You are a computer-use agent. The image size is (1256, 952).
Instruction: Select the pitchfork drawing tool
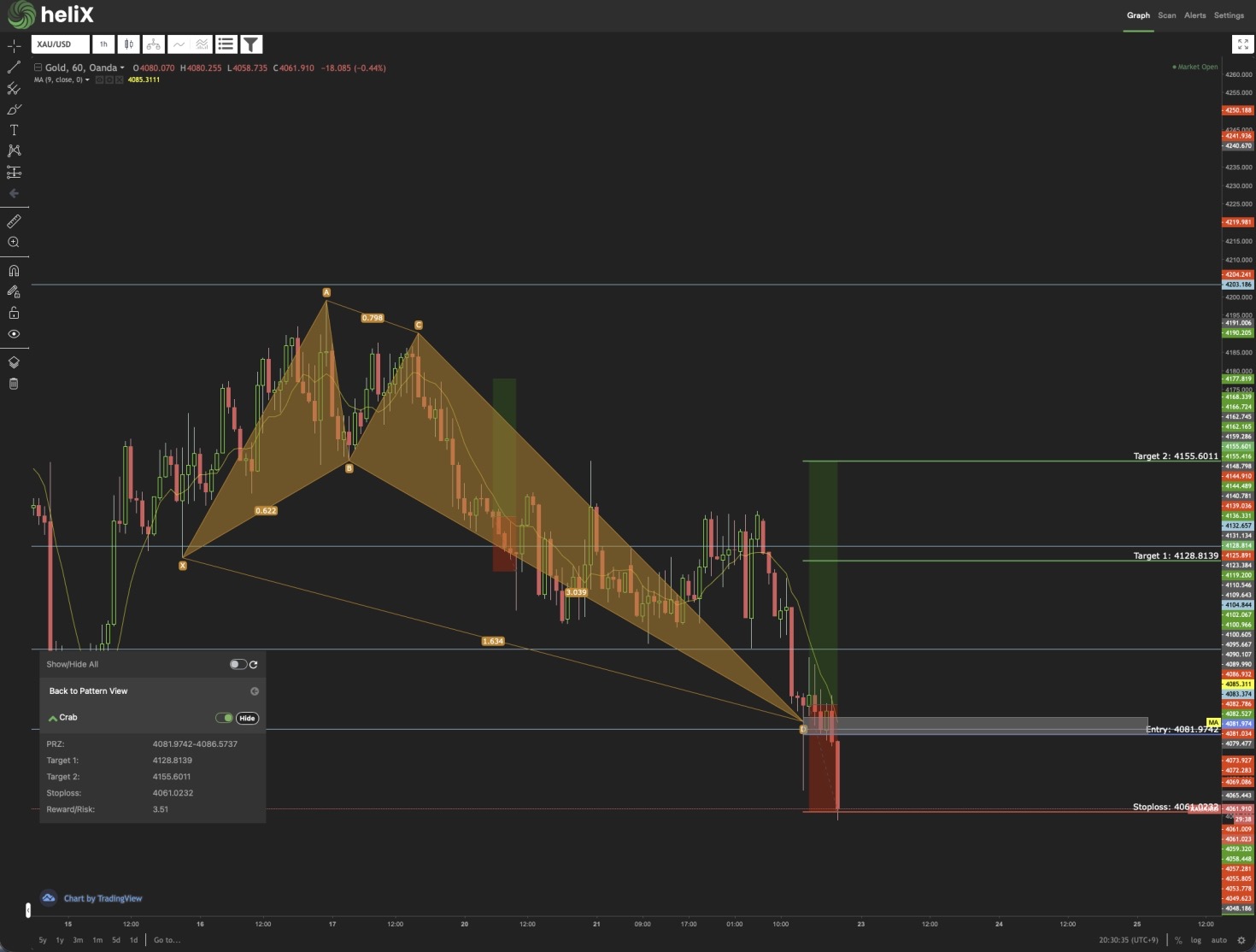pos(14,88)
